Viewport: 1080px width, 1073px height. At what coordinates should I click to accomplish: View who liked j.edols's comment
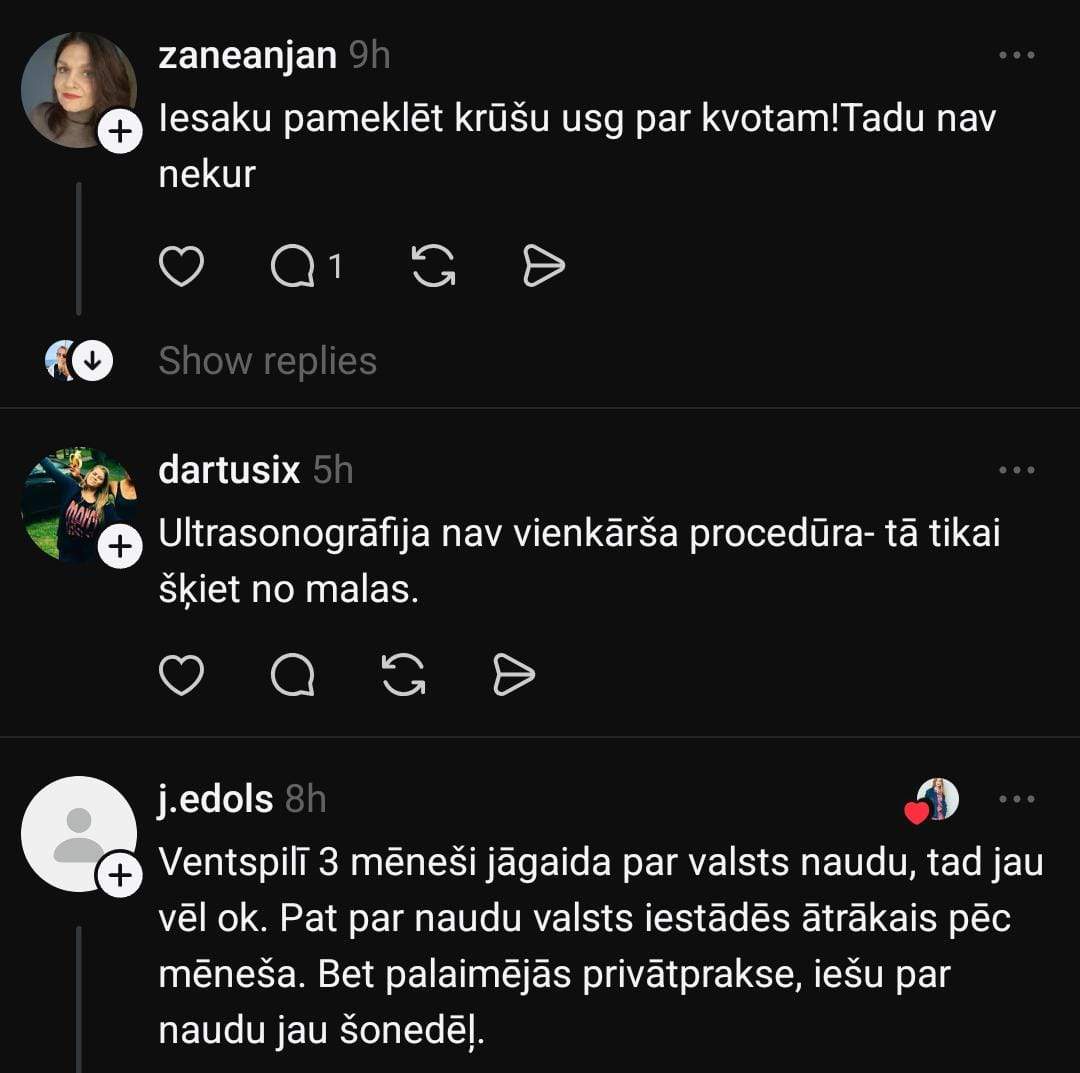coord(934,801)
